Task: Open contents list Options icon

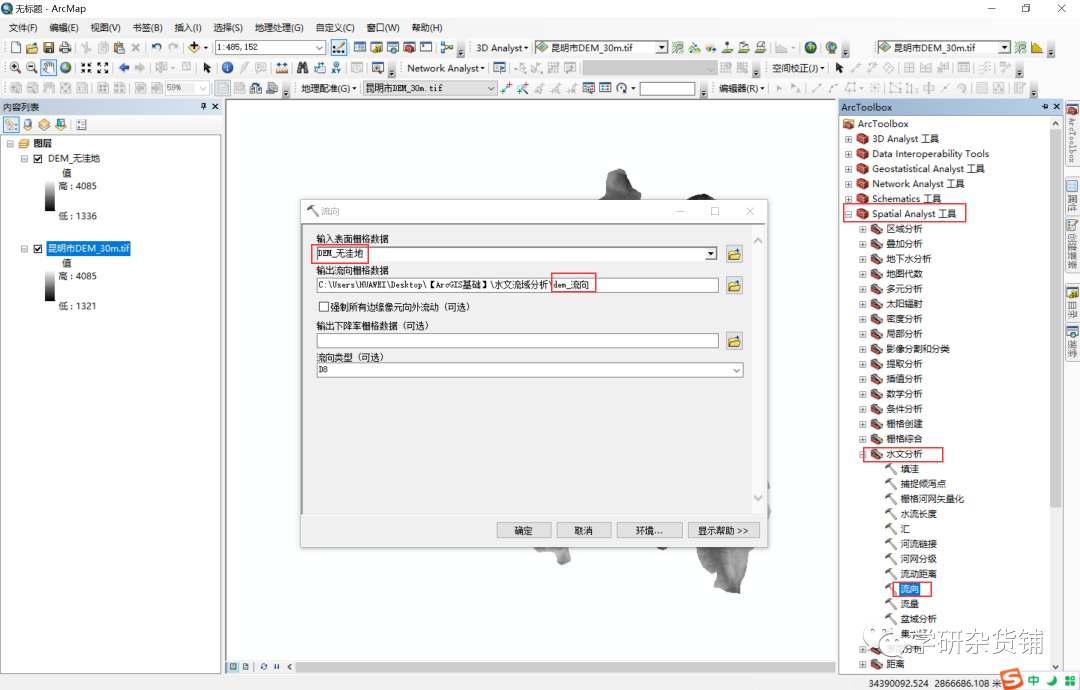Action: point(81,125)
